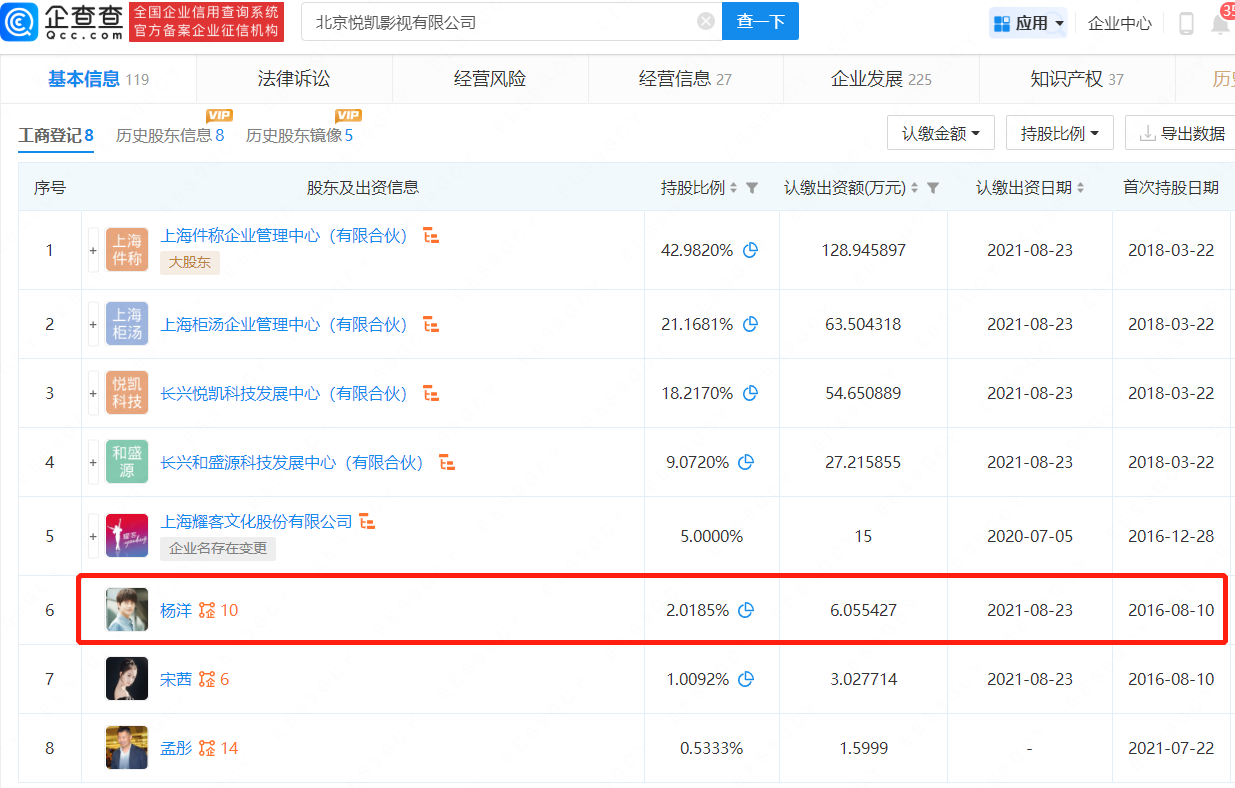
Task: Clear the search box with the X icon
Action: pyautogui.click(x=706, y=22)
